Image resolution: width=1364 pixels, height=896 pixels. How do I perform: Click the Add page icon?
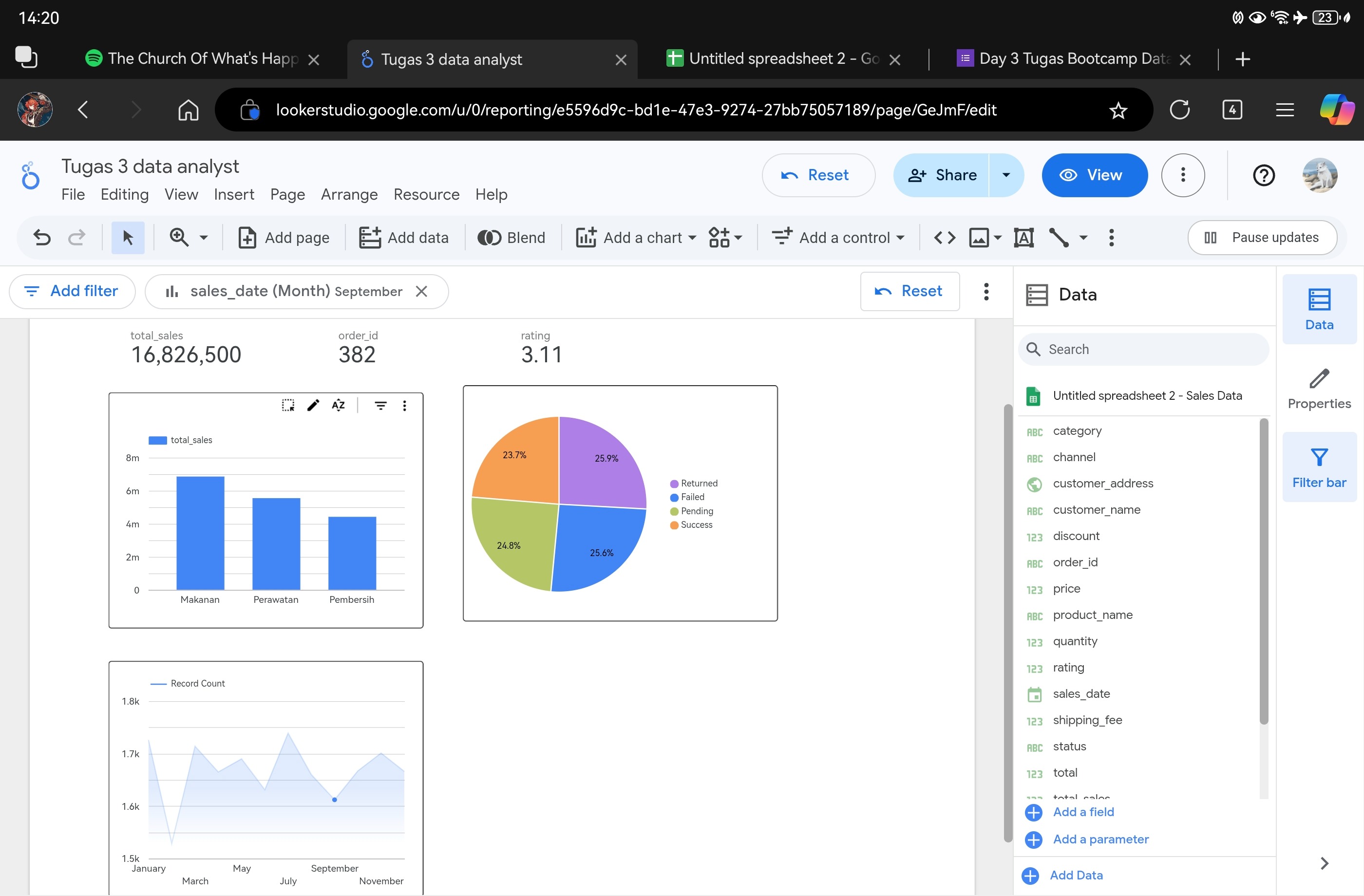coord(247,237)
